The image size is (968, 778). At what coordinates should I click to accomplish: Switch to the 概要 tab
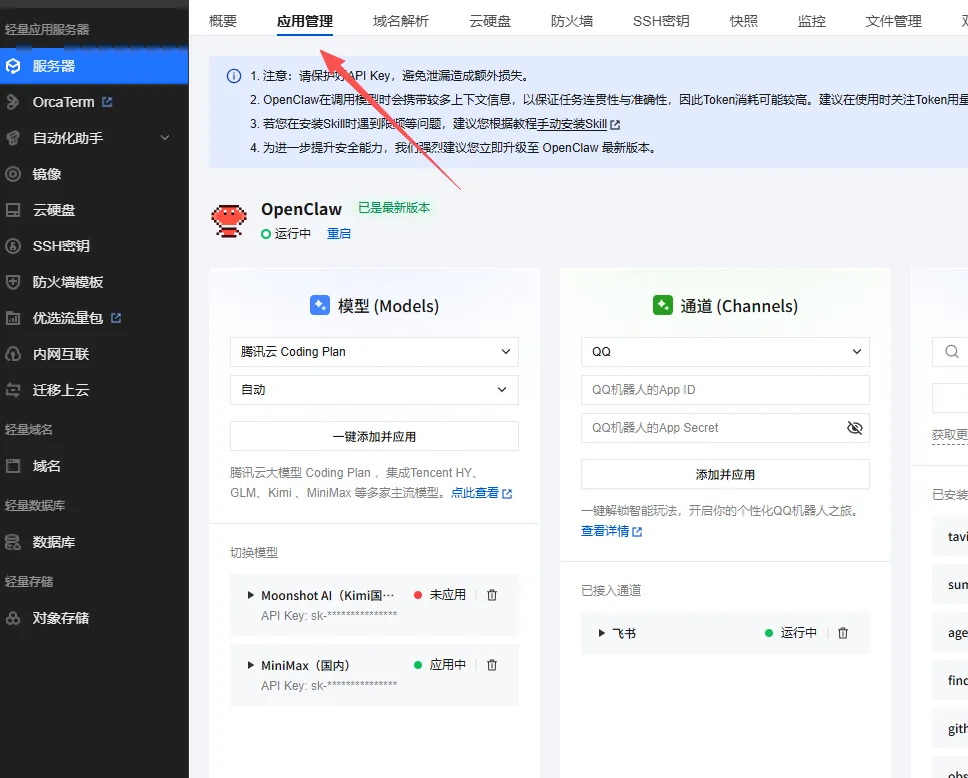[223, 21]
